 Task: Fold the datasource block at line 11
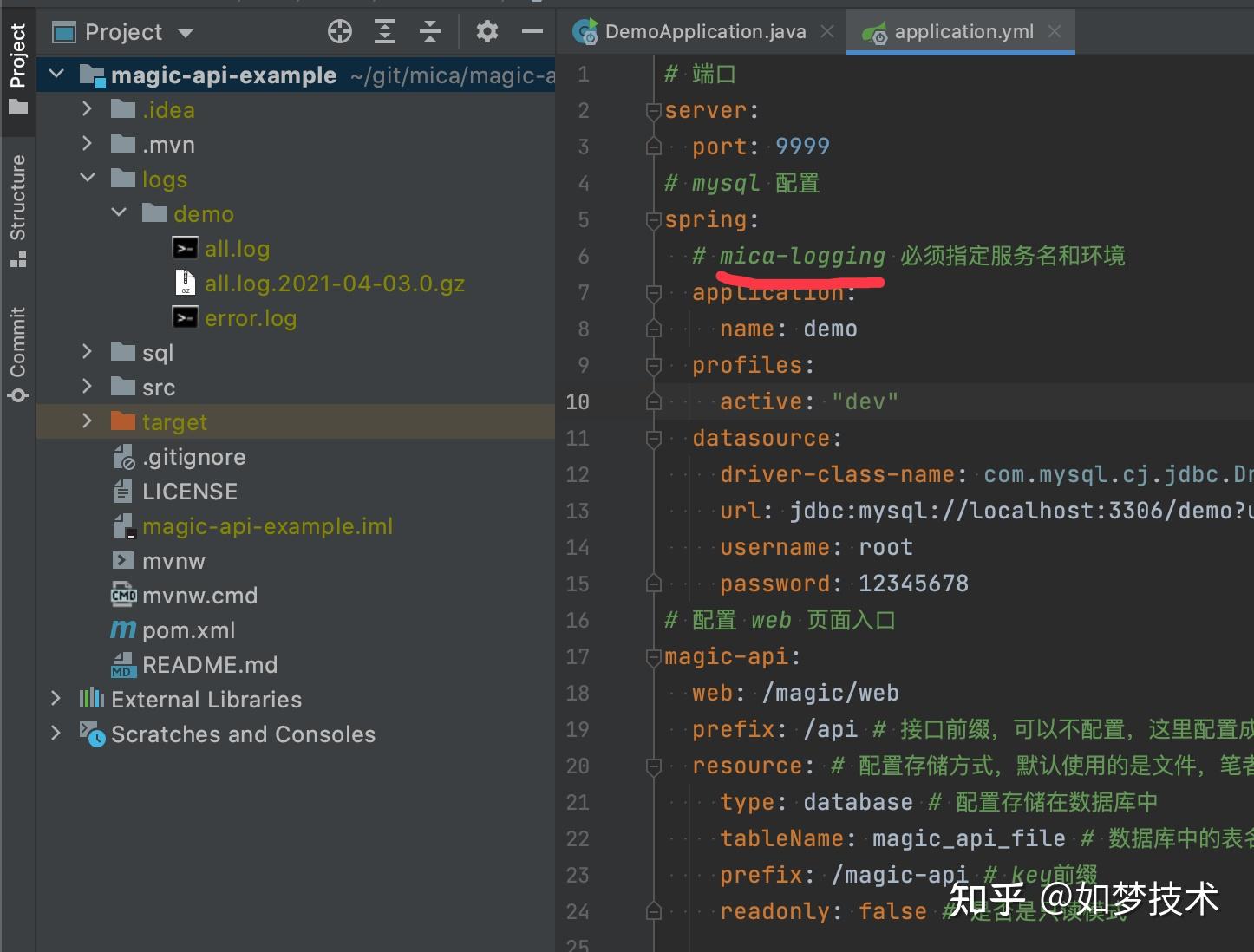point(654,438)
